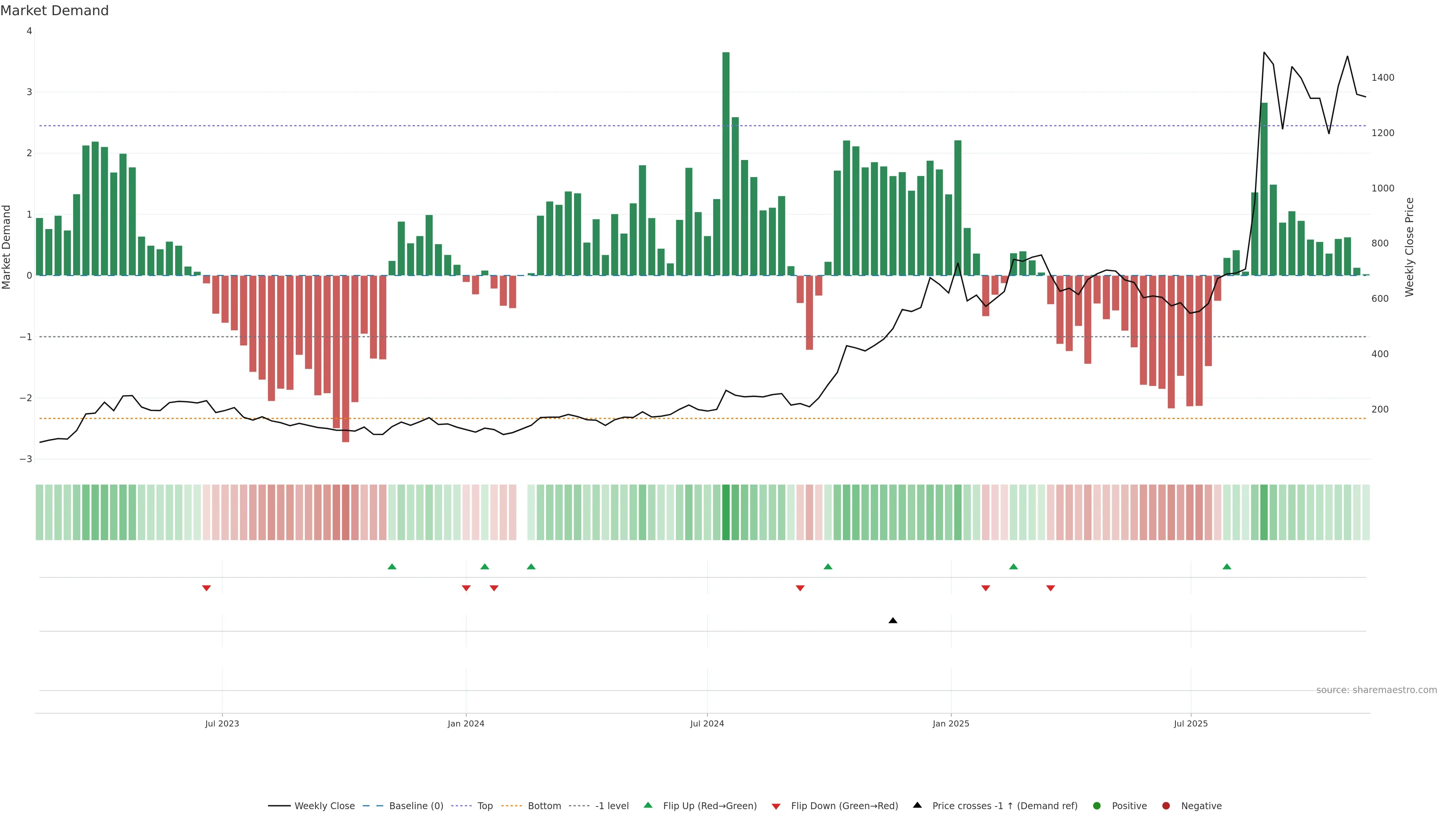This screenshot has width=1456, height=819.
Task: Click the black Price crosses -1 triangle marker
Action: click(893, 621)
